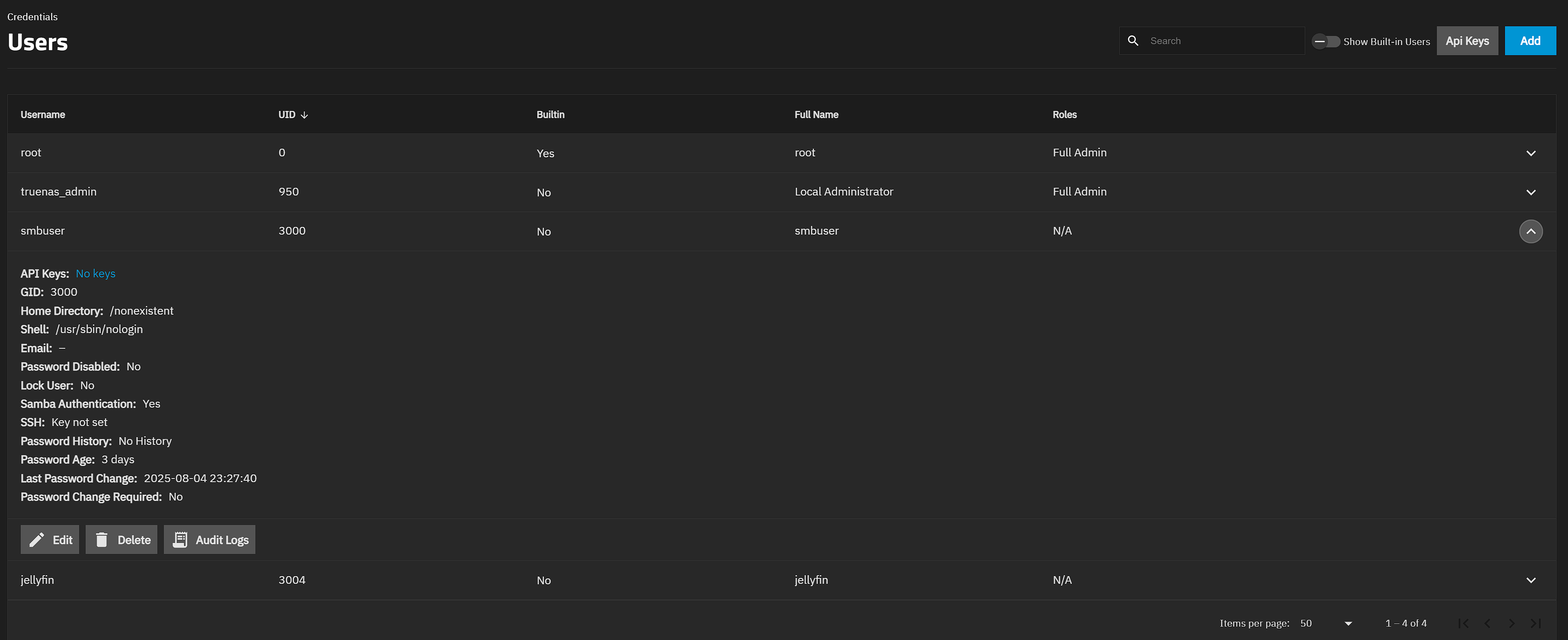Open the No keys link
This screenshot has width=1568, height=640.
(96, 274)
